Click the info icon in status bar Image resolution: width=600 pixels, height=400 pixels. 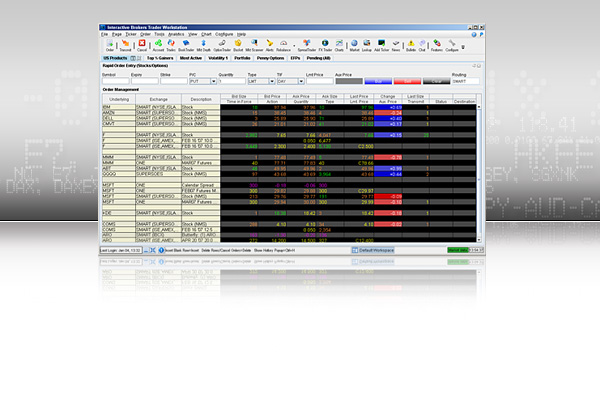click(x=161, y=250)
